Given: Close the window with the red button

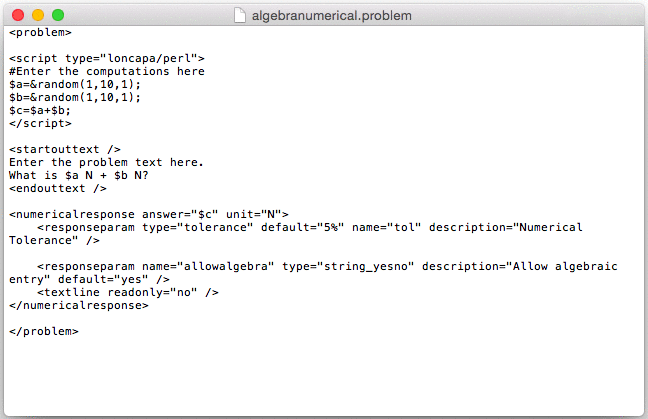Looking at the screenshot, I should pos(18,15).
